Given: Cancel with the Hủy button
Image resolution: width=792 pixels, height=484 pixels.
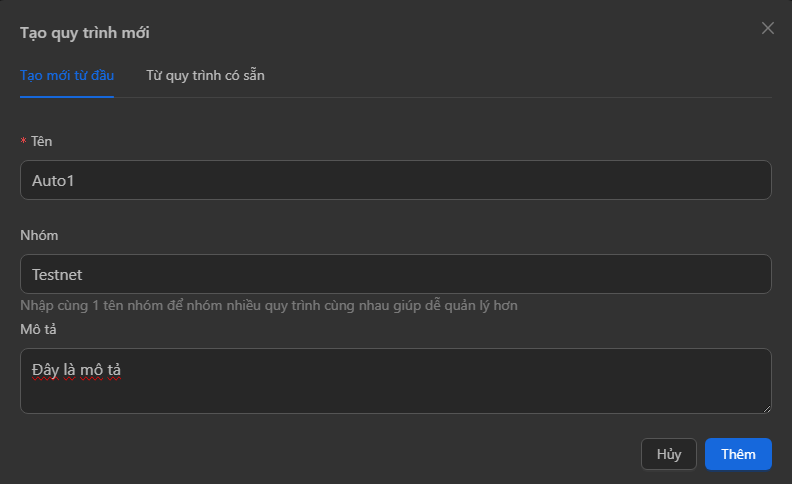Looking at the screenshot, I should coord(669,454).
